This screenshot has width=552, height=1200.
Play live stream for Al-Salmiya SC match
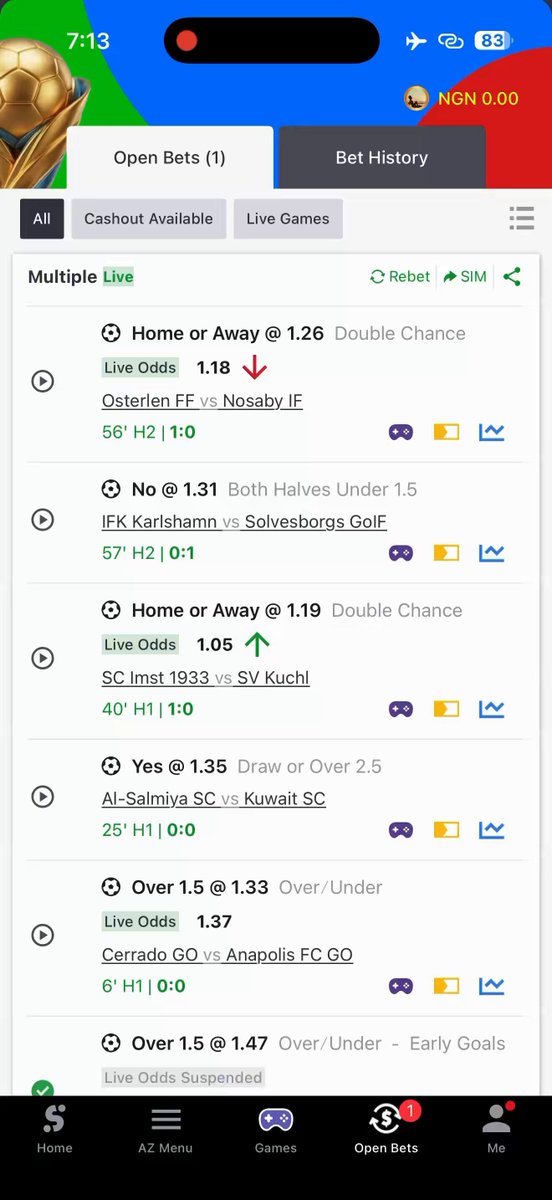(x=42, y=797)
